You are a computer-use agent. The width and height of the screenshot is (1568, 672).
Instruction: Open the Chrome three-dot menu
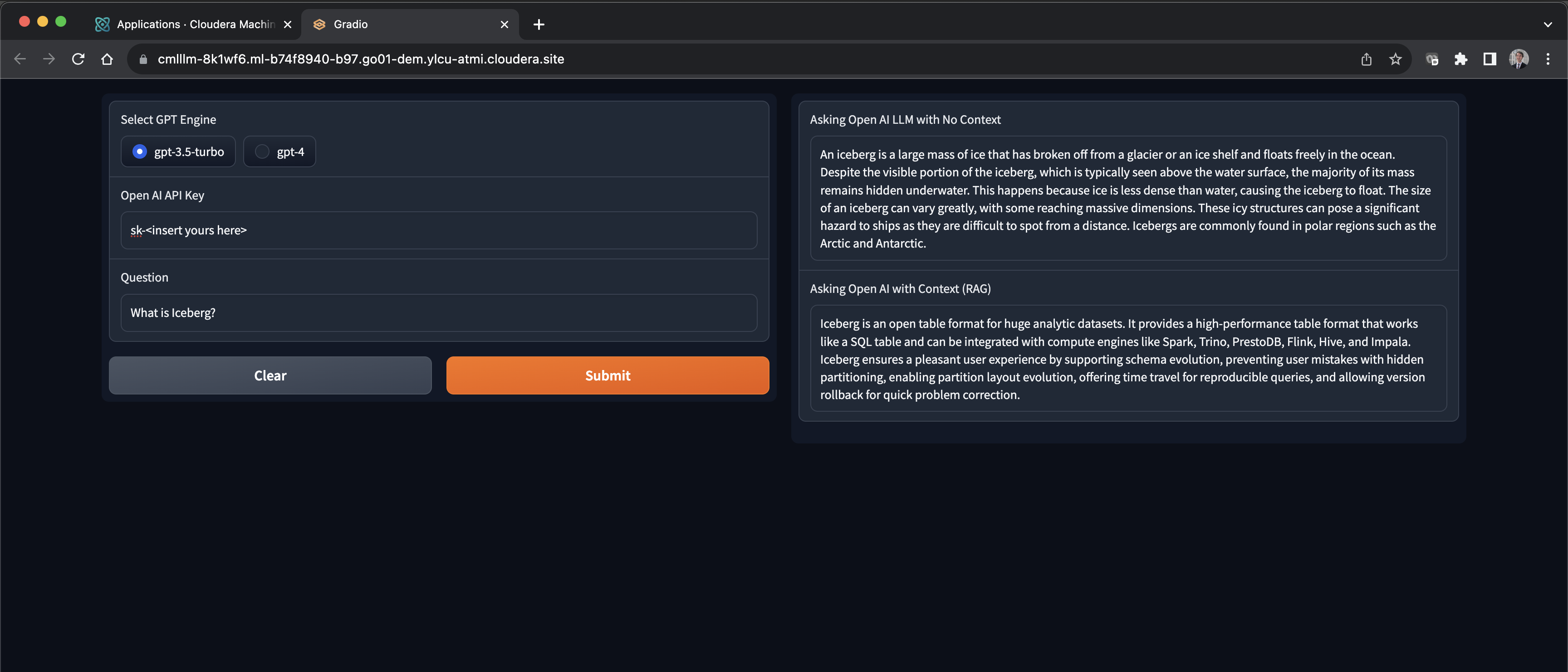click(x=1548, y=59)
